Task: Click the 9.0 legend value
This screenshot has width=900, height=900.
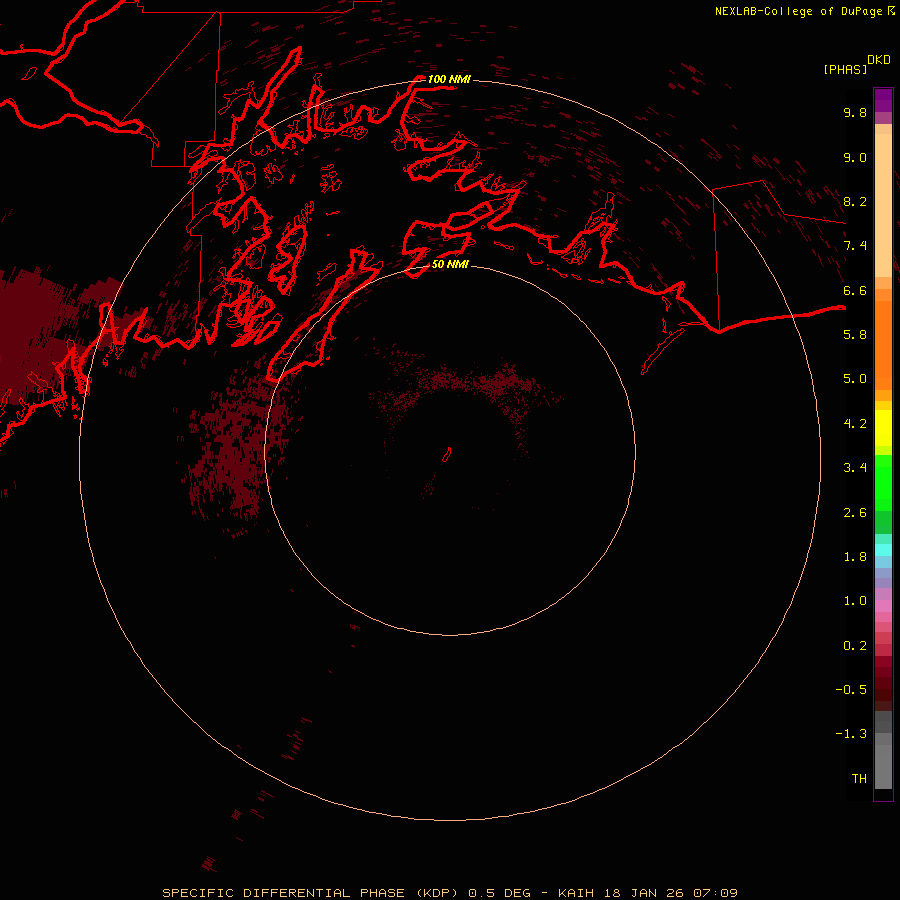Action: coord(855,157)
